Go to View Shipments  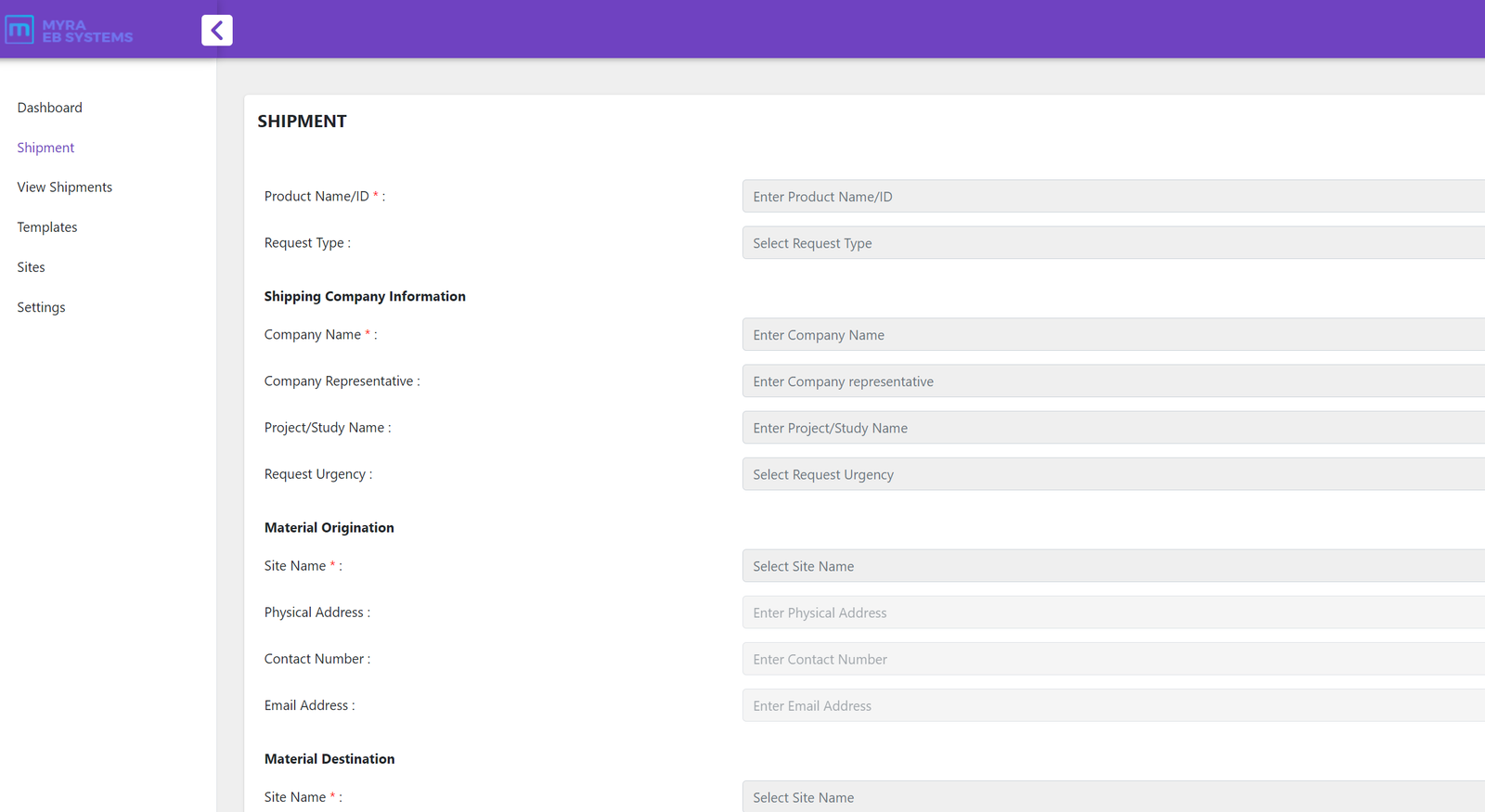pos(65,187)
